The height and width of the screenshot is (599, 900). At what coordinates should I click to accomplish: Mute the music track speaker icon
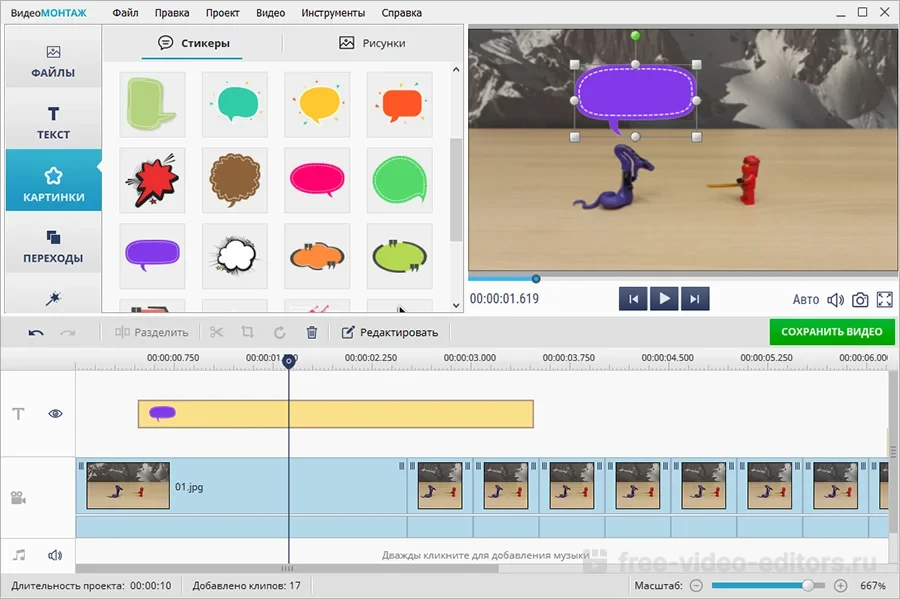click(x=55, y=555)
